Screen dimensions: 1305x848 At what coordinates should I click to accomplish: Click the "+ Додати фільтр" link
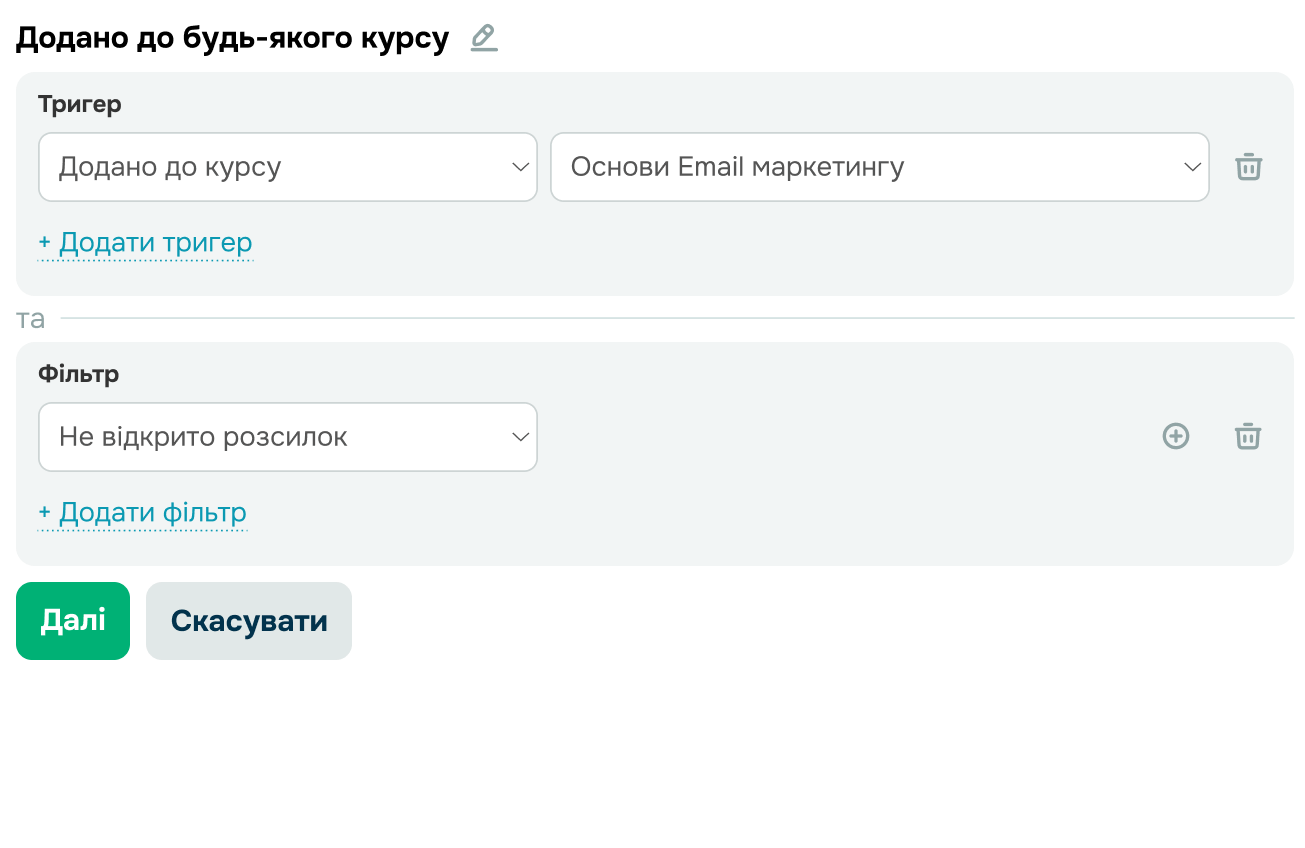[142, 513]
